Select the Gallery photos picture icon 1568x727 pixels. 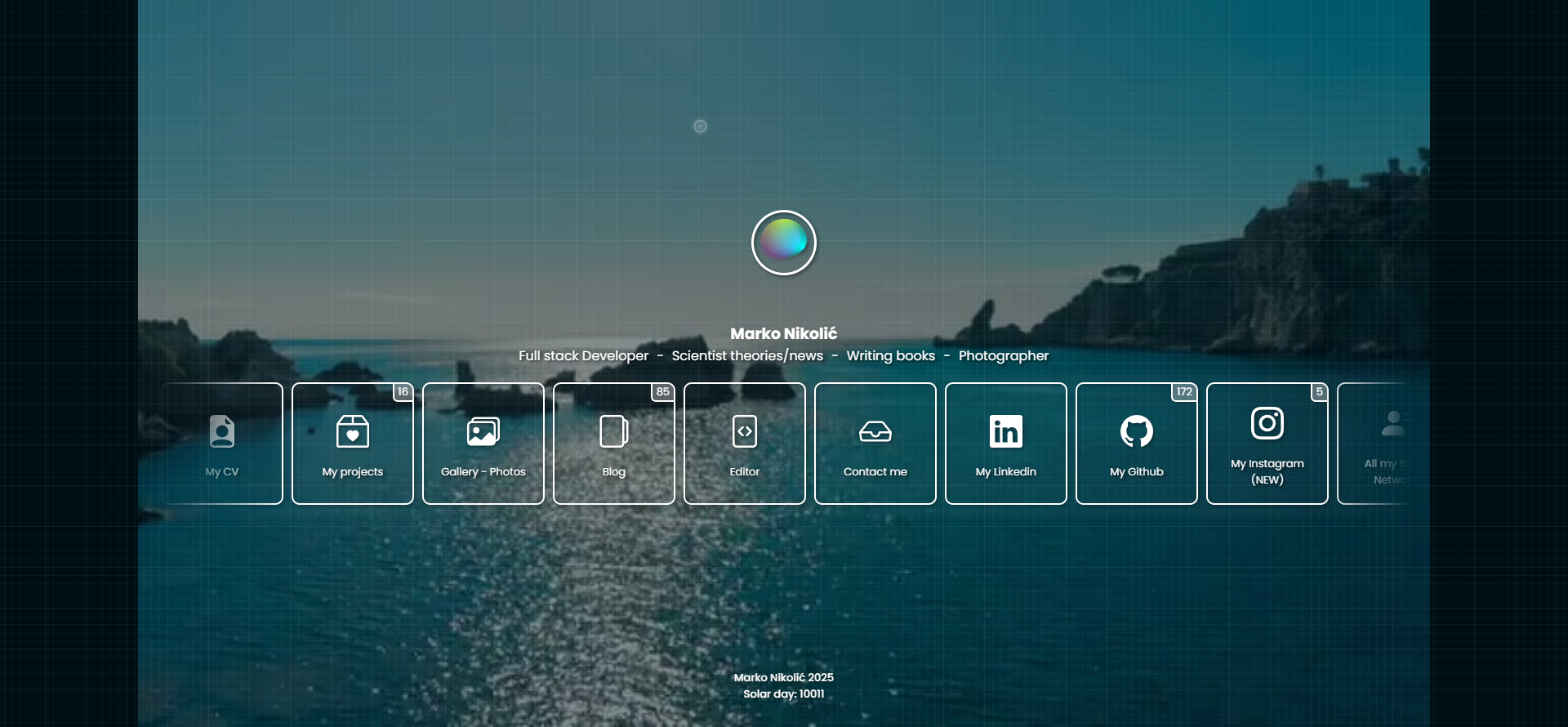(x=483, y=431)
